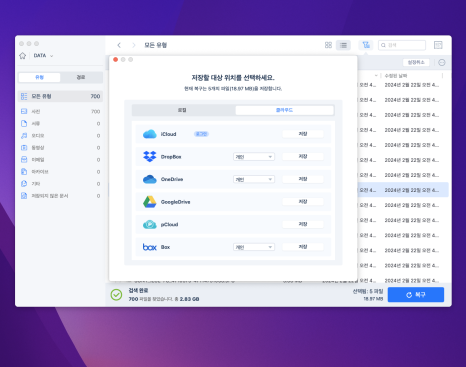Open the column header sort arrow
The width and height of the screenshot is (466, 367).
coord(376,76)
